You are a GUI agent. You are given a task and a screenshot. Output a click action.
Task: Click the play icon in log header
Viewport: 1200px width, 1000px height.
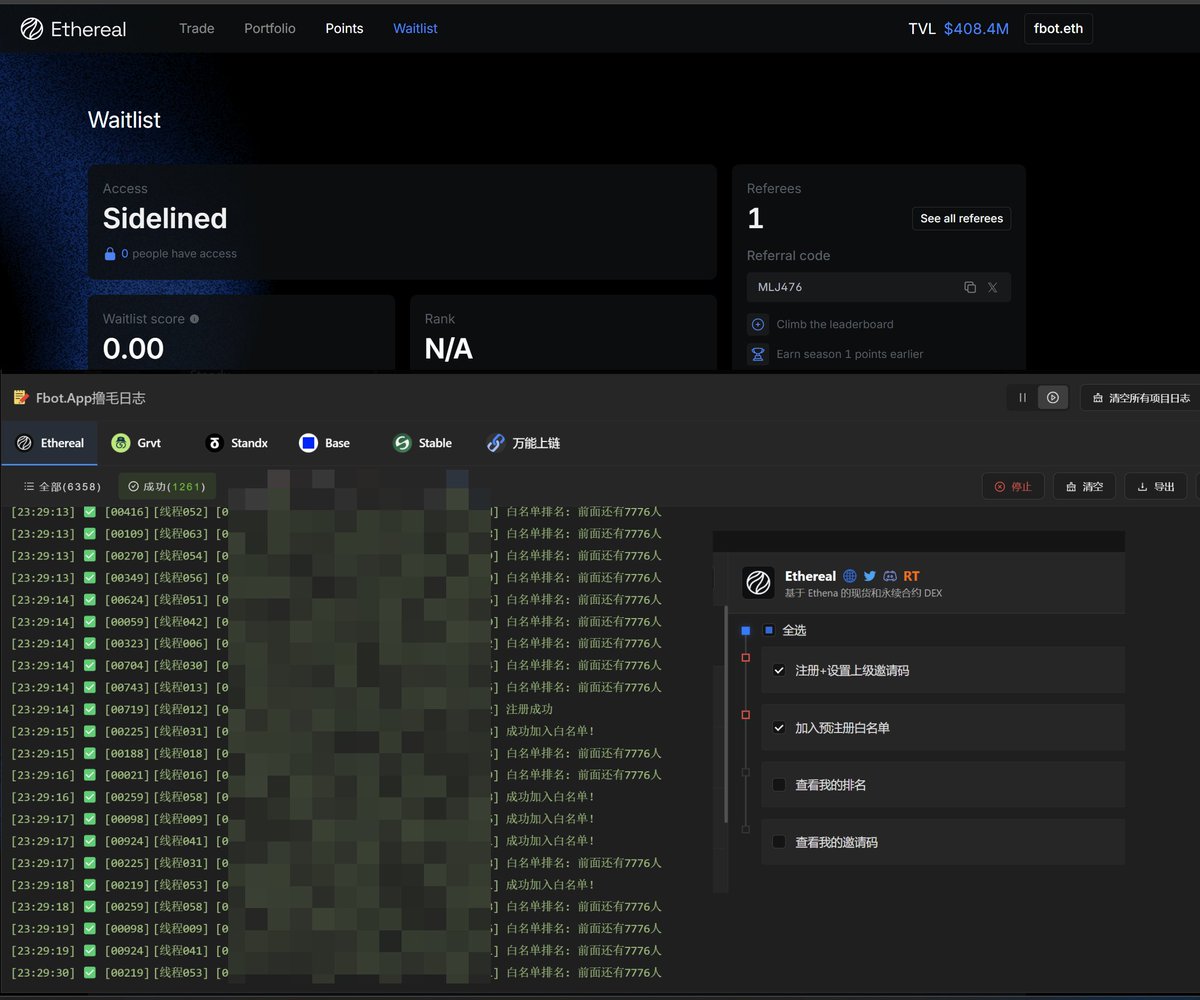coord(1053,397)
